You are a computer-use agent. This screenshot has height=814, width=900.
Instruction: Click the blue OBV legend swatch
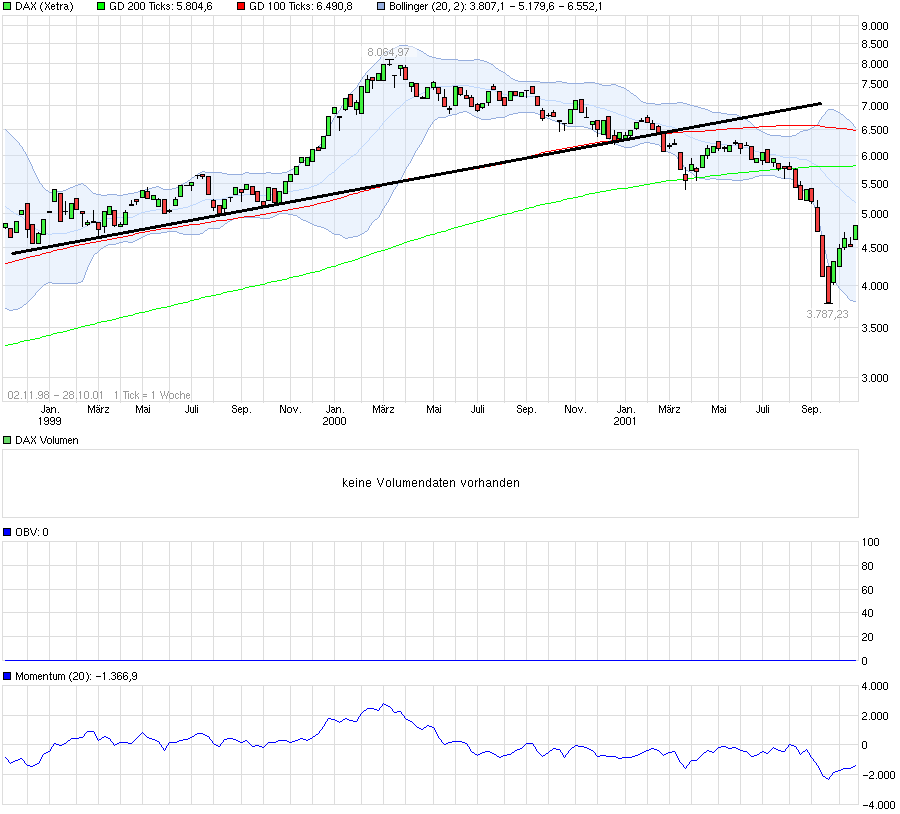pyautogui.click(x=7, y=532)
